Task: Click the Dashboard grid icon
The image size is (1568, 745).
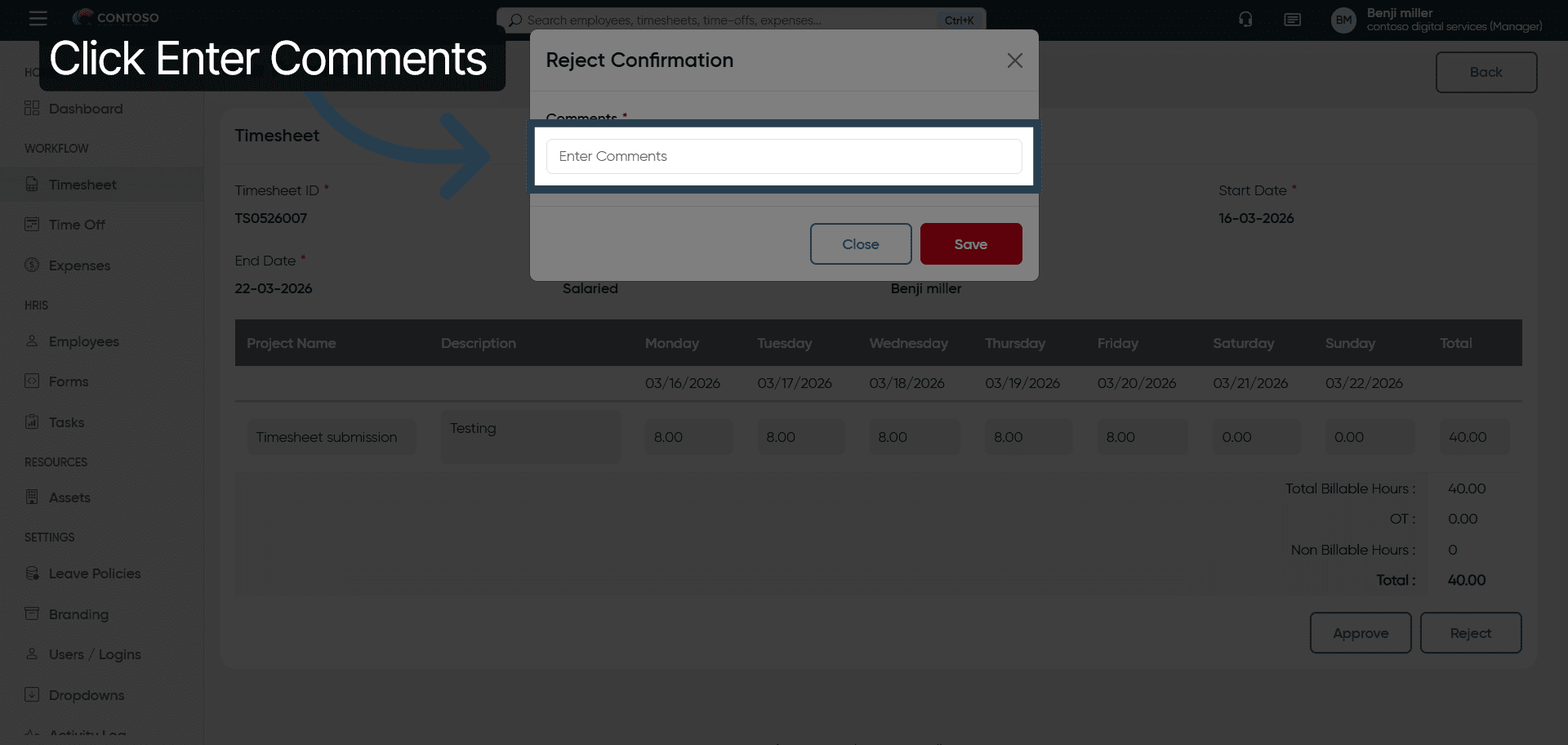Action: click(x=32, y=109)
